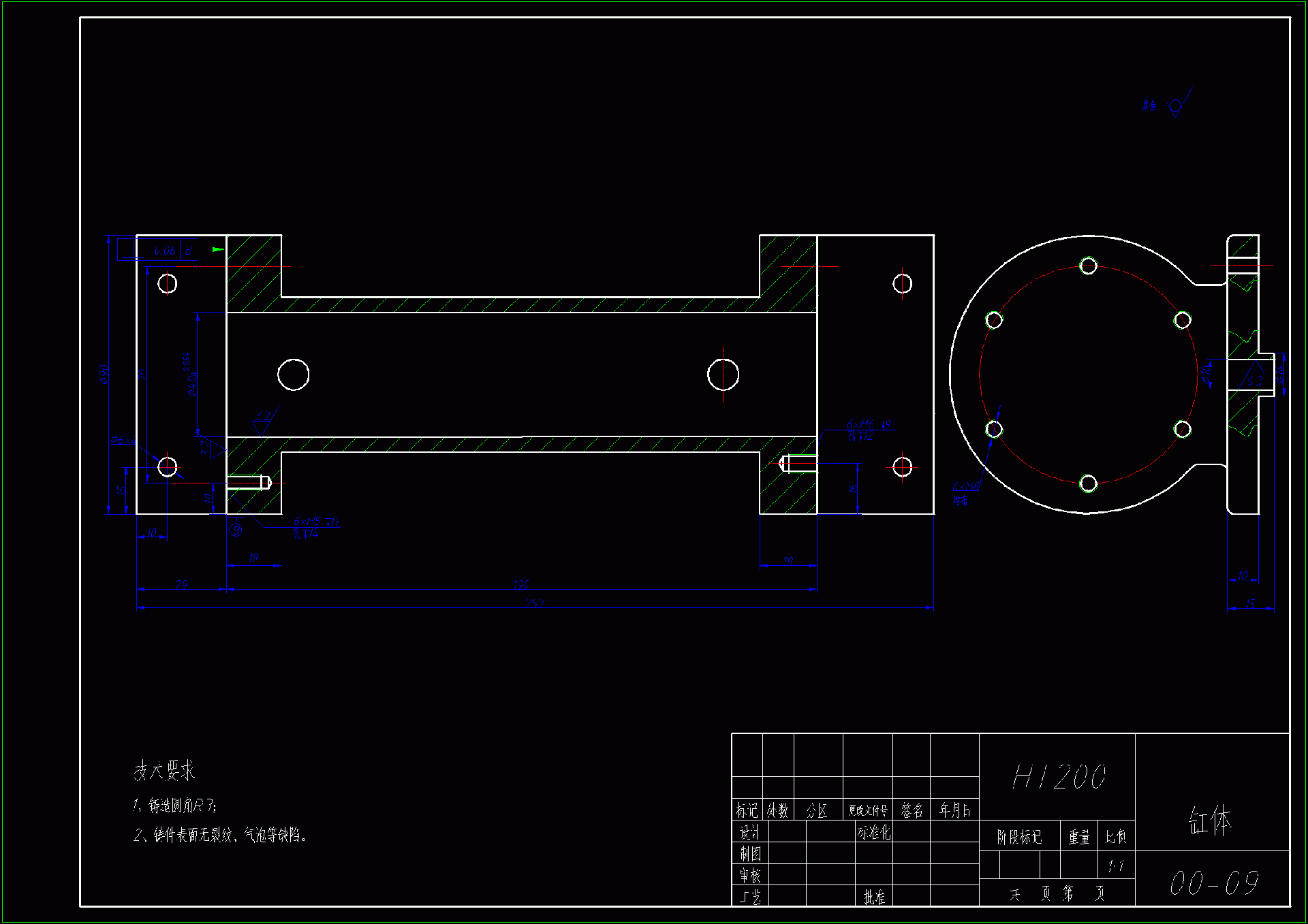Select the 批准 cell in the title block

[x=874, y=897]
